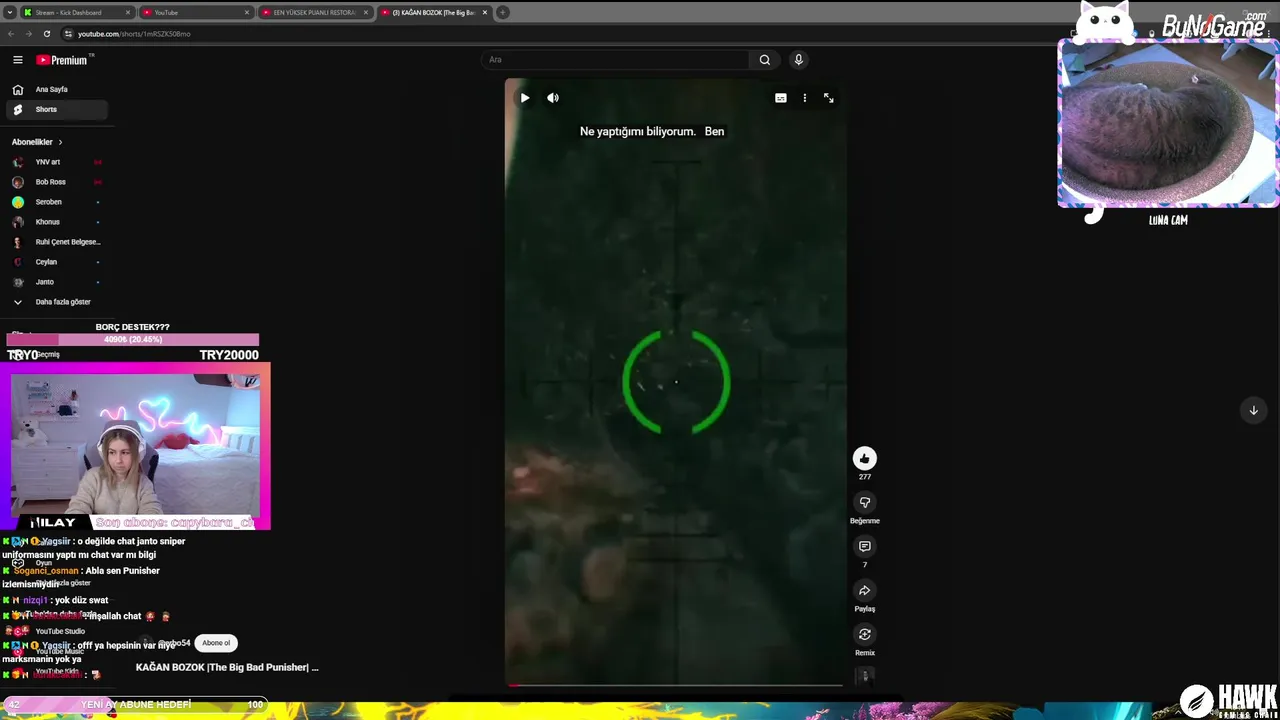Click Abone ol subscribe button
The image size is (1280, 720).
[216, 643]
